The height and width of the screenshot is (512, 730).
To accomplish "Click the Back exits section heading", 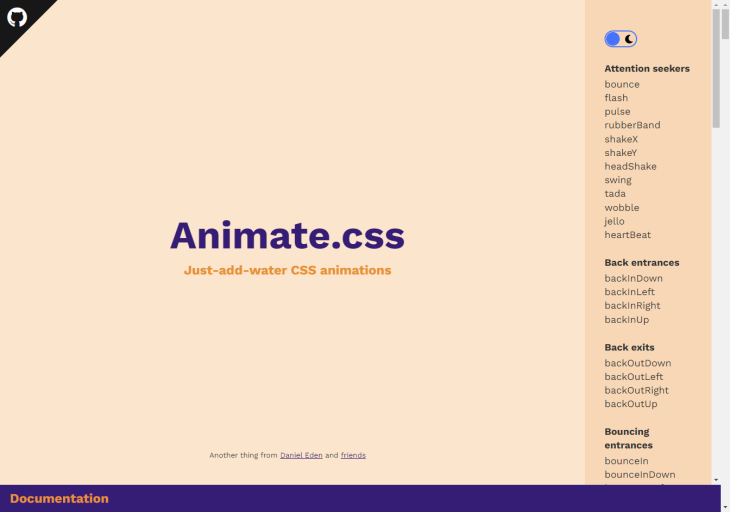I will click(x=629, y=348).
